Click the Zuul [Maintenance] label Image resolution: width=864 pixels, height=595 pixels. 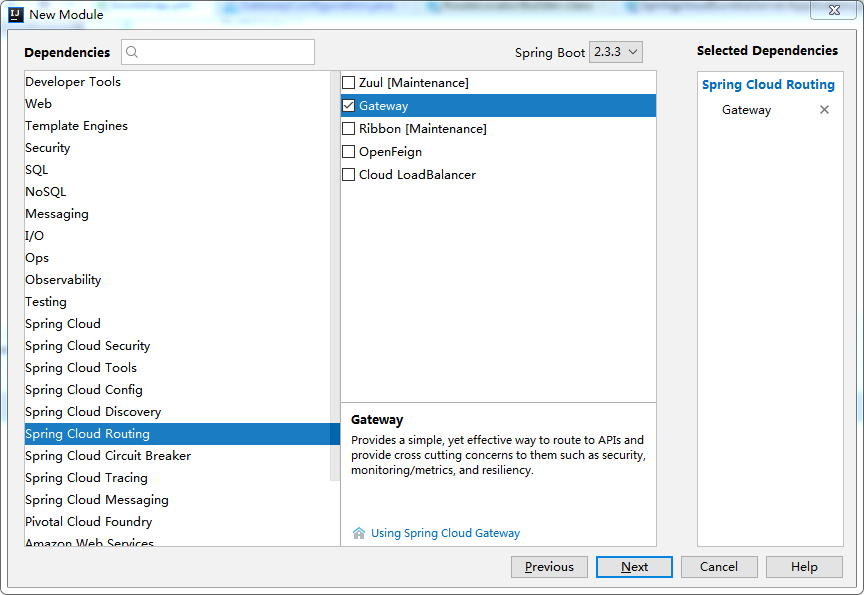click(x=414, y=83)
